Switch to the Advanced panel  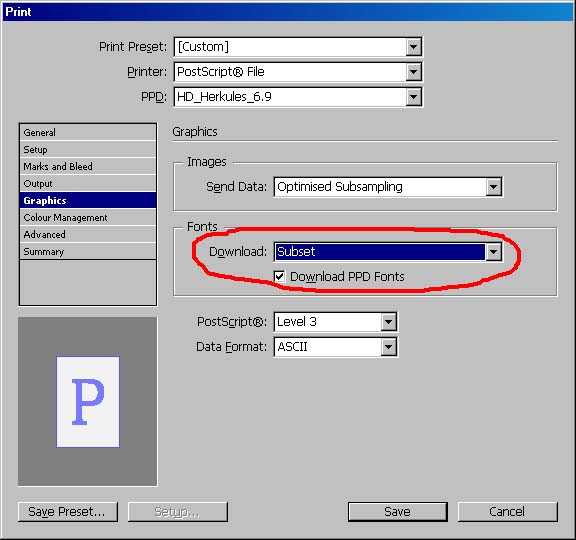(x=88, y=234)
